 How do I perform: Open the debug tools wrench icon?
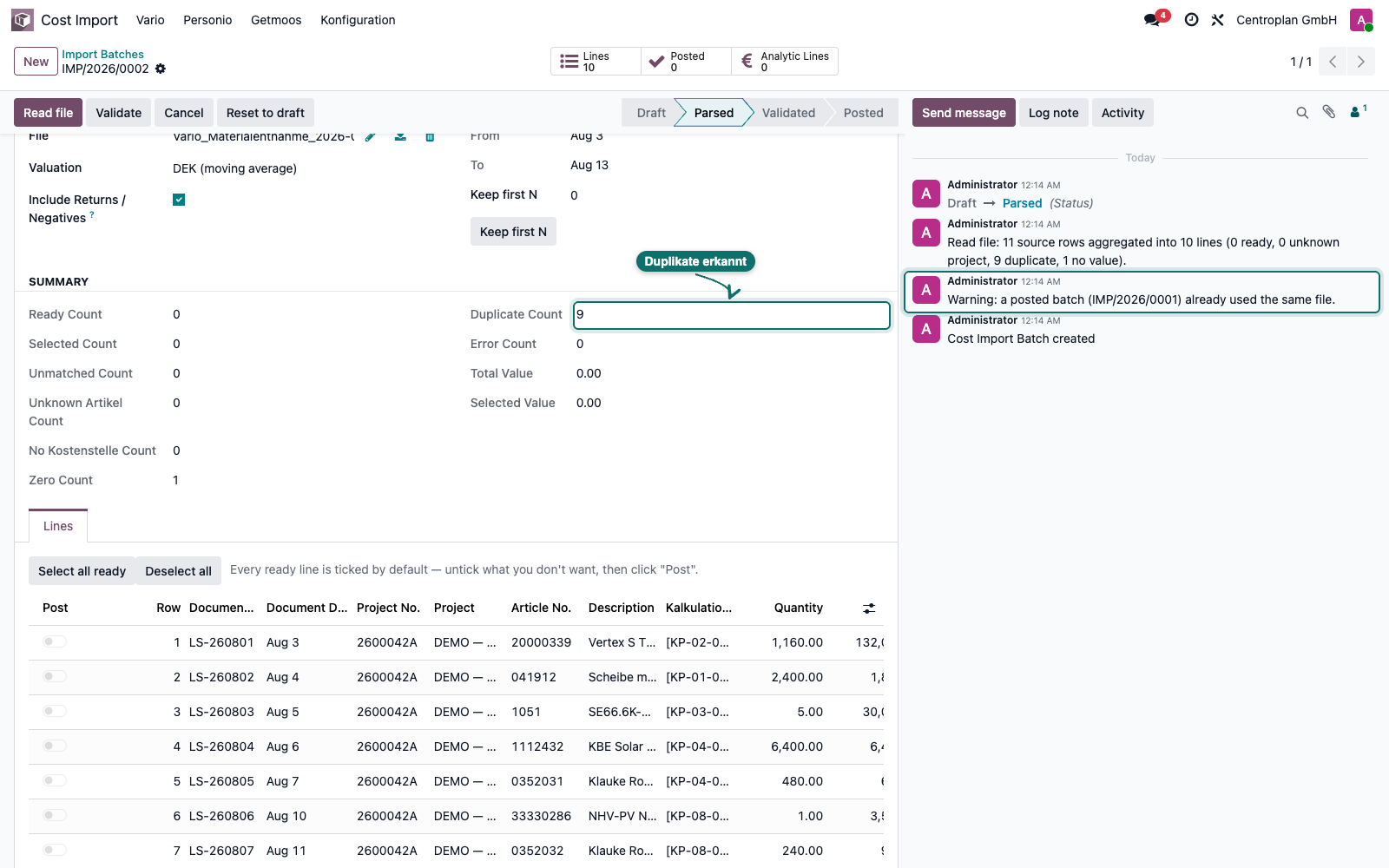1218,20
